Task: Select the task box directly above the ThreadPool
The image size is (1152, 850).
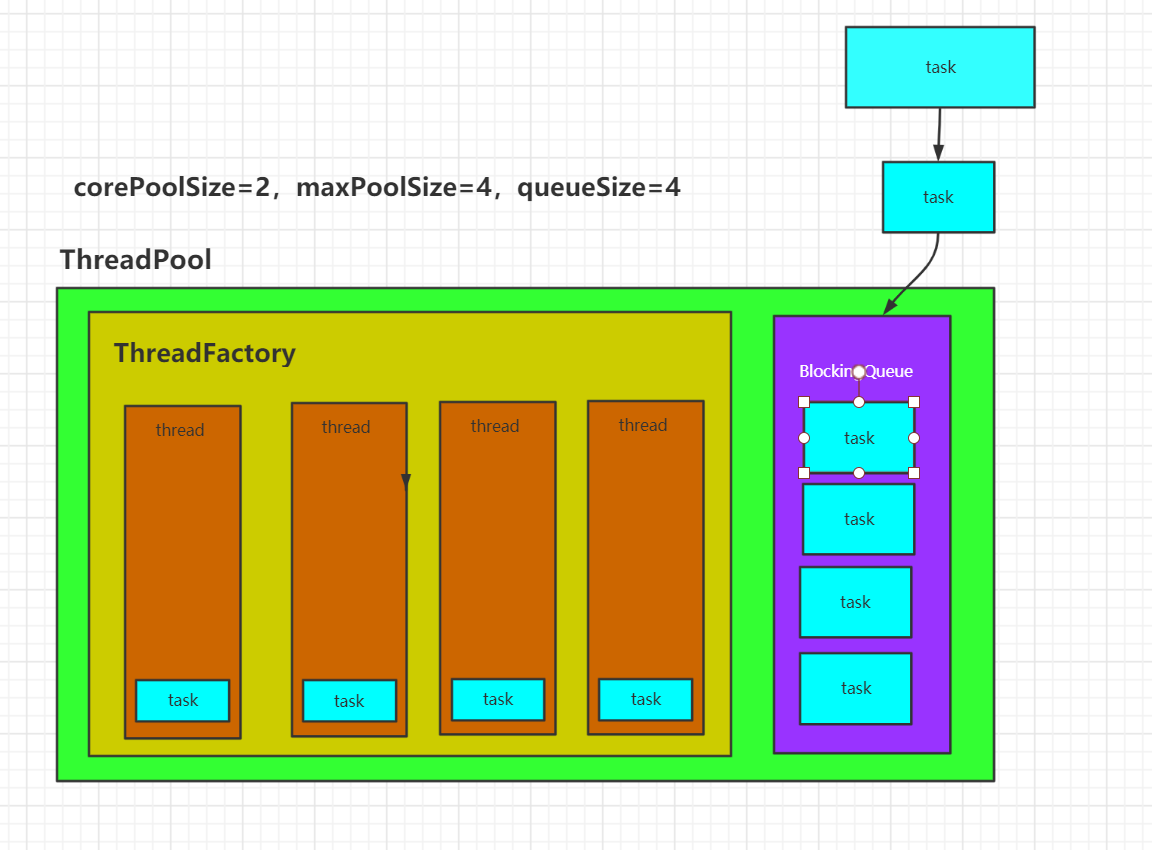Action: tap(938, 197)
